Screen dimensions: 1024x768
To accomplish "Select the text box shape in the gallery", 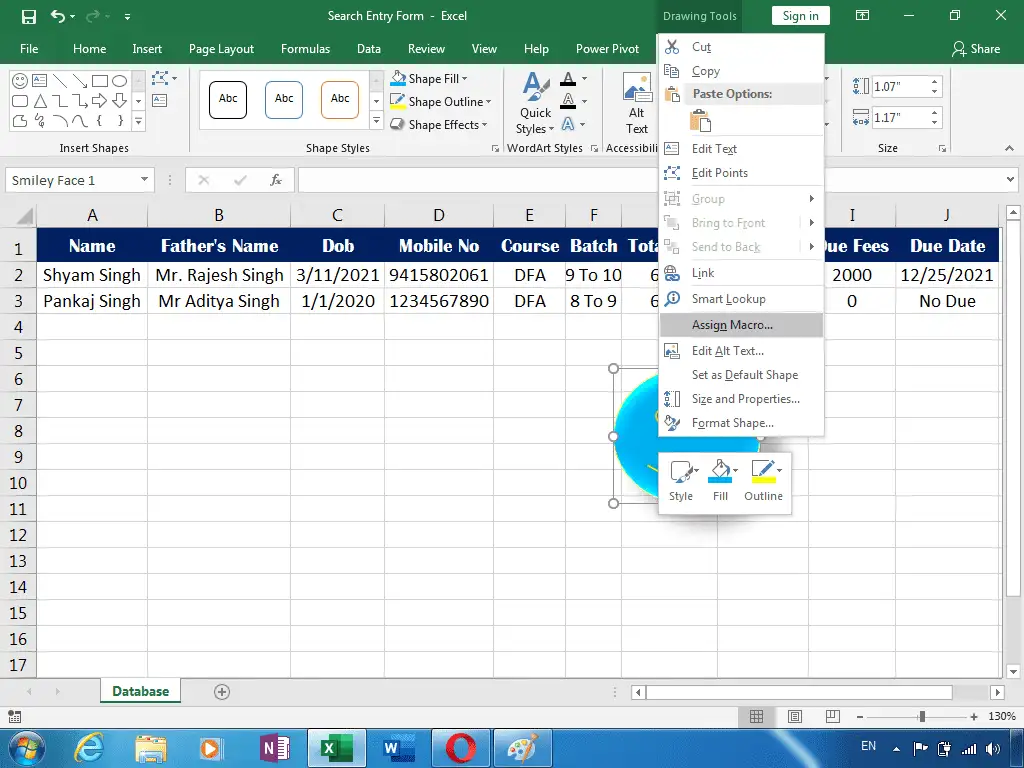I will coord(39,81).
